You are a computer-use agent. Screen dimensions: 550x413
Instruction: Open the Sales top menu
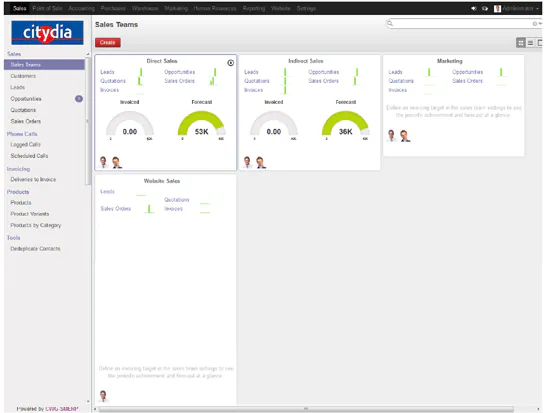20,8
